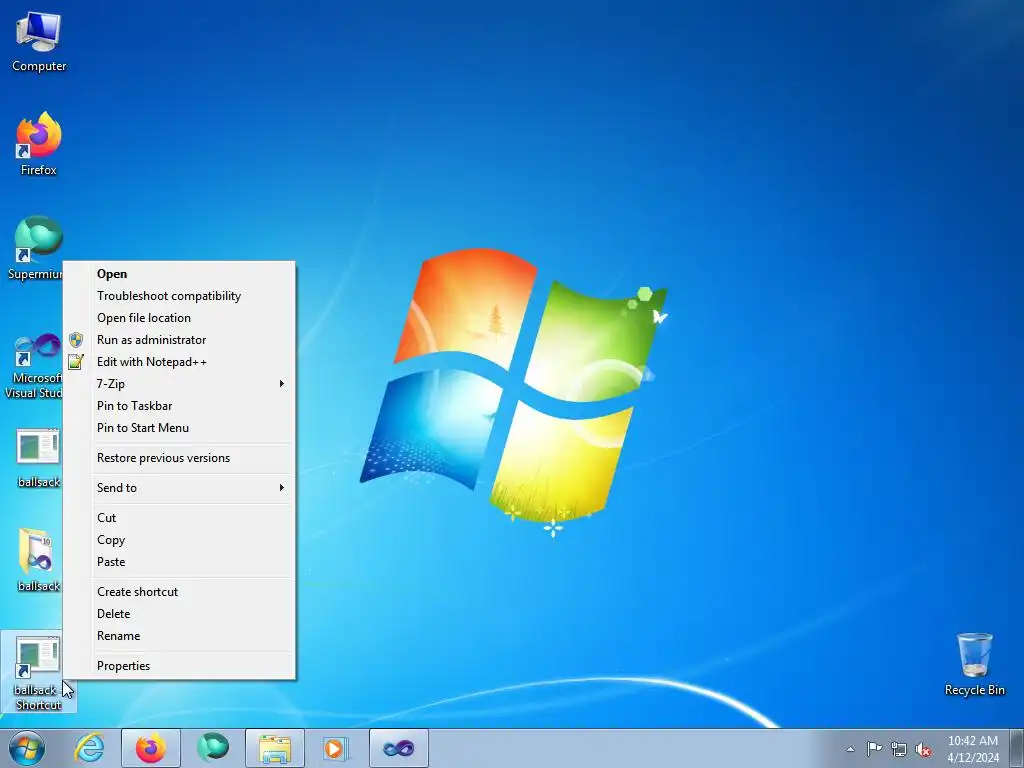The width and height of the screenshot is (1024, 768).
Task: Select the Firefox desktop shortcut
Action: 39,144
